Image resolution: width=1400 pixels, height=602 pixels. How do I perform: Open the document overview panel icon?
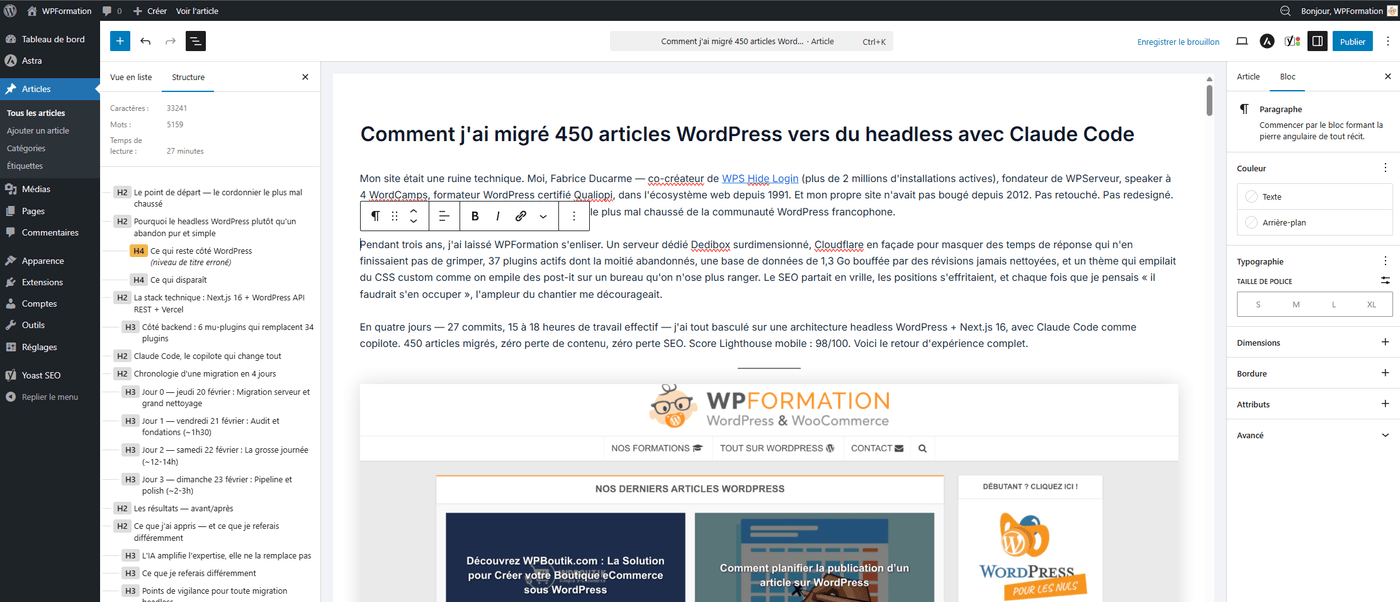[x=195, y=41]
